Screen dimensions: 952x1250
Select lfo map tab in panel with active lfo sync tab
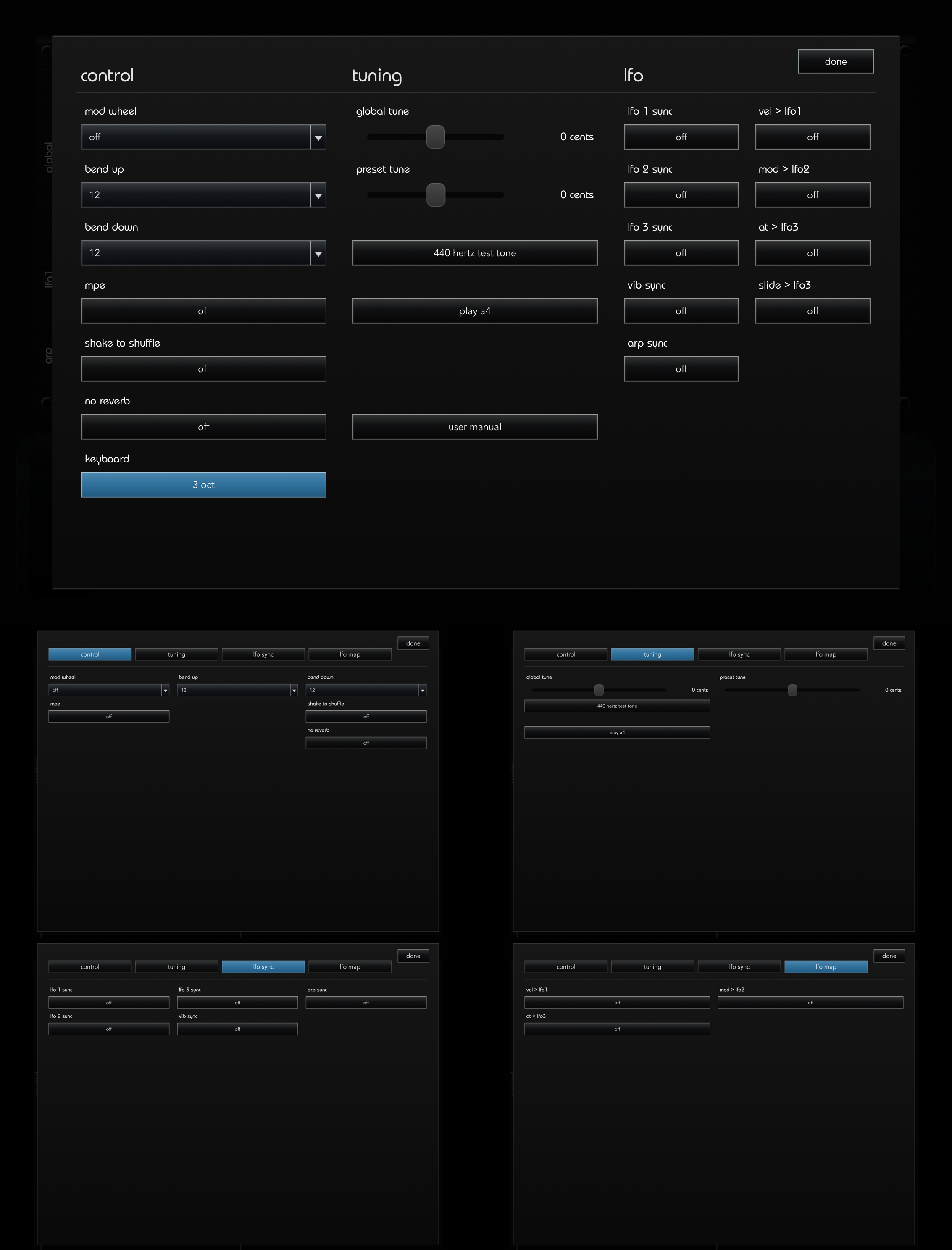[x=350, y=967]
